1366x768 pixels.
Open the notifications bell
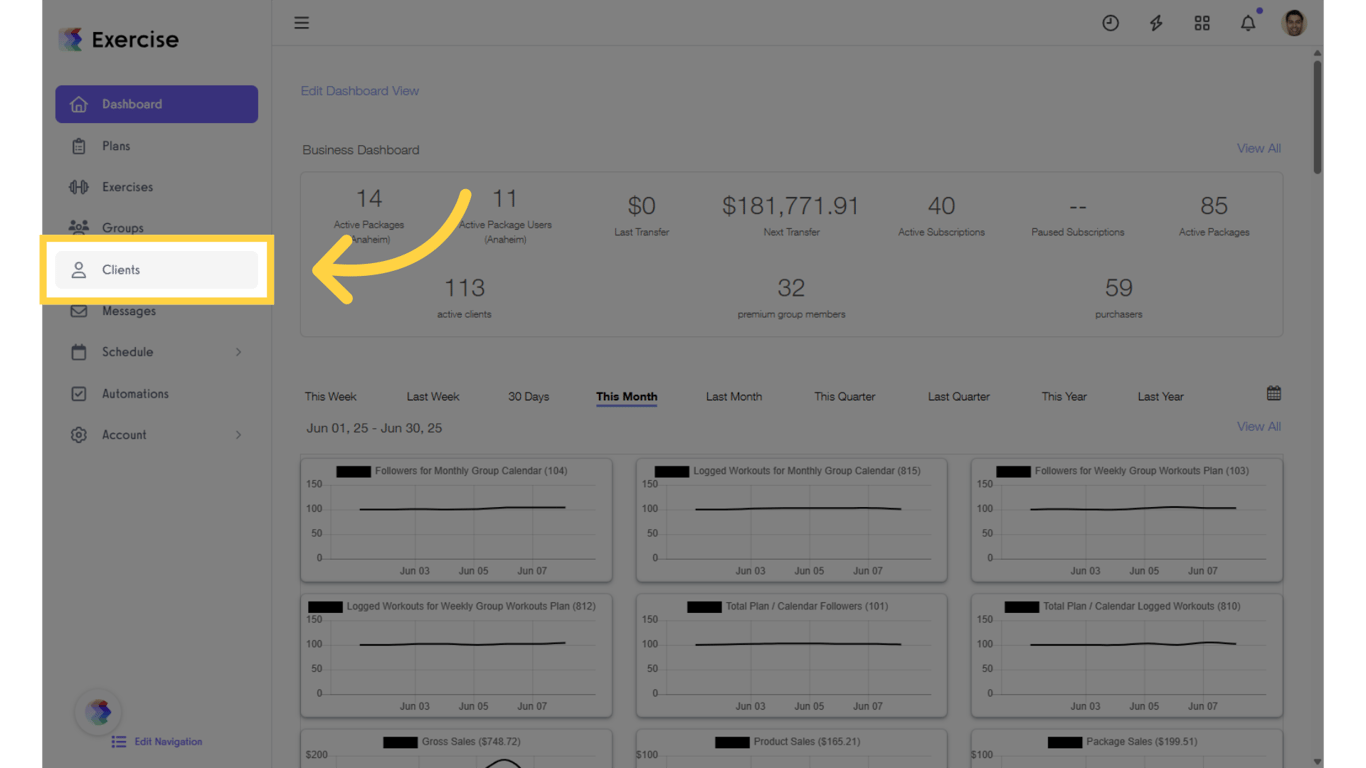click(1248, 22)
